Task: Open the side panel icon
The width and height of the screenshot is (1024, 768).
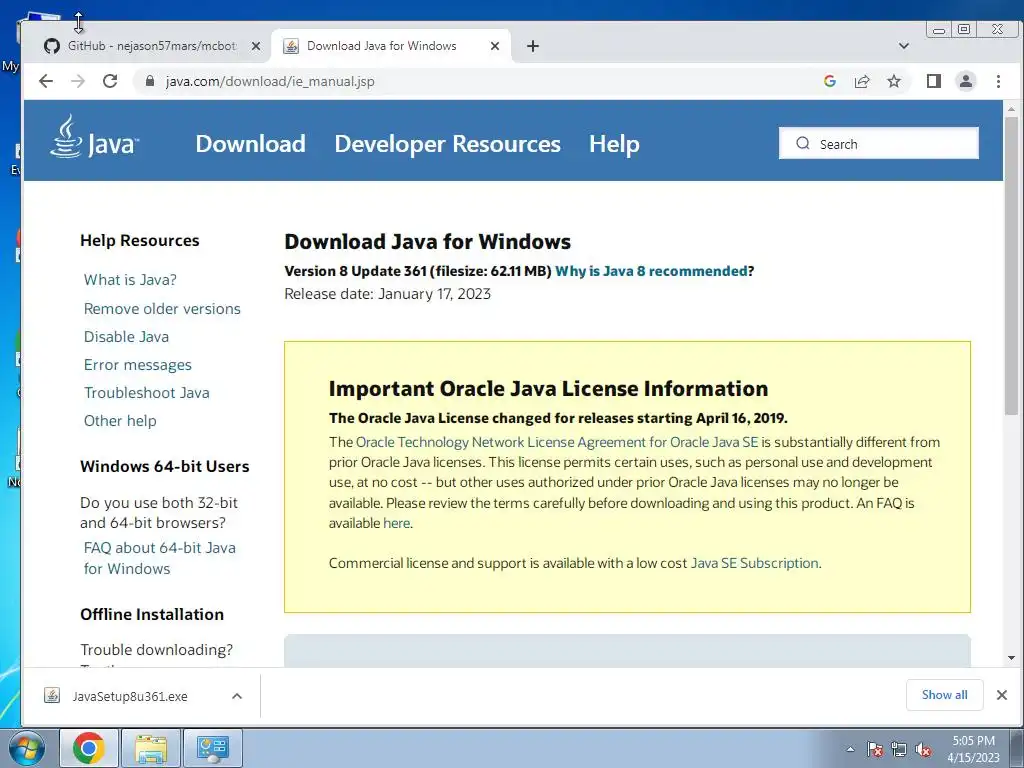Action: pyautogui.click(x=934, y=81)
